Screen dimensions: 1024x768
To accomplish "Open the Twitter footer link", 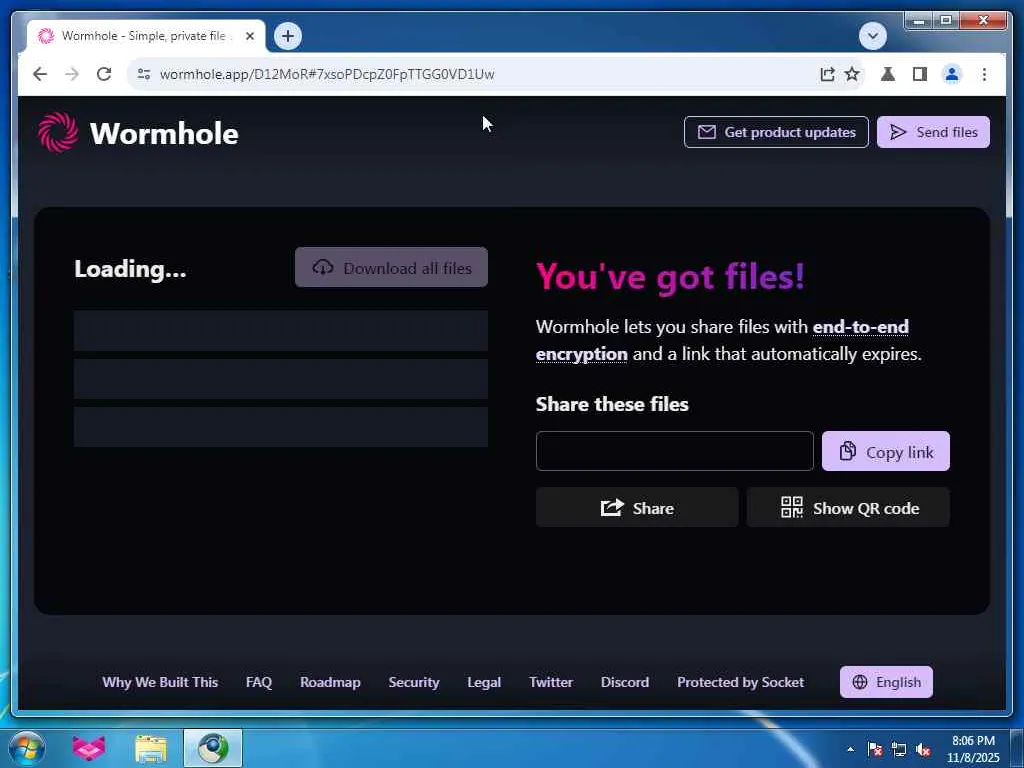I will [551, 682].
